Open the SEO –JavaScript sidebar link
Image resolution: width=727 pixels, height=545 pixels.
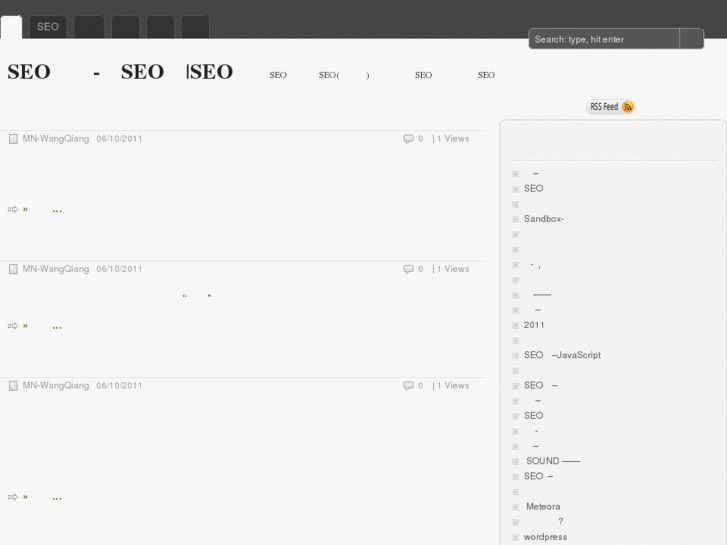pyautogui.click(x=562, y=355)
